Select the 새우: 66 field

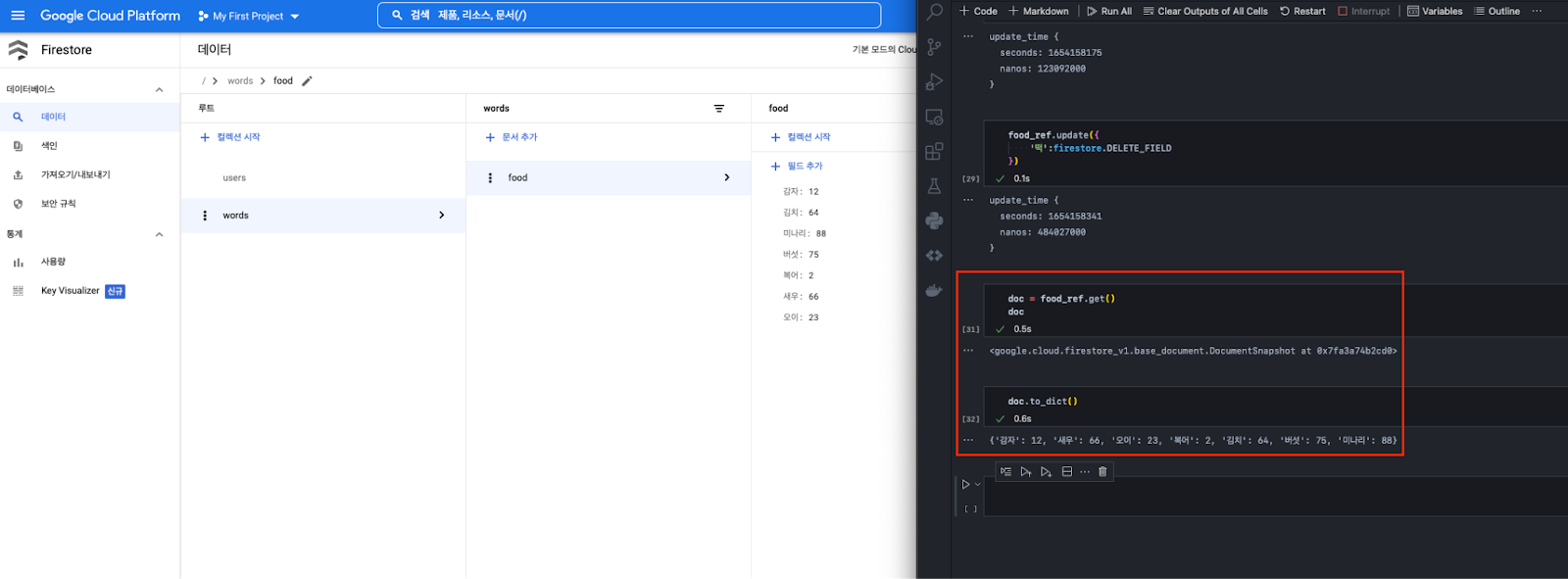pos(801,297)
